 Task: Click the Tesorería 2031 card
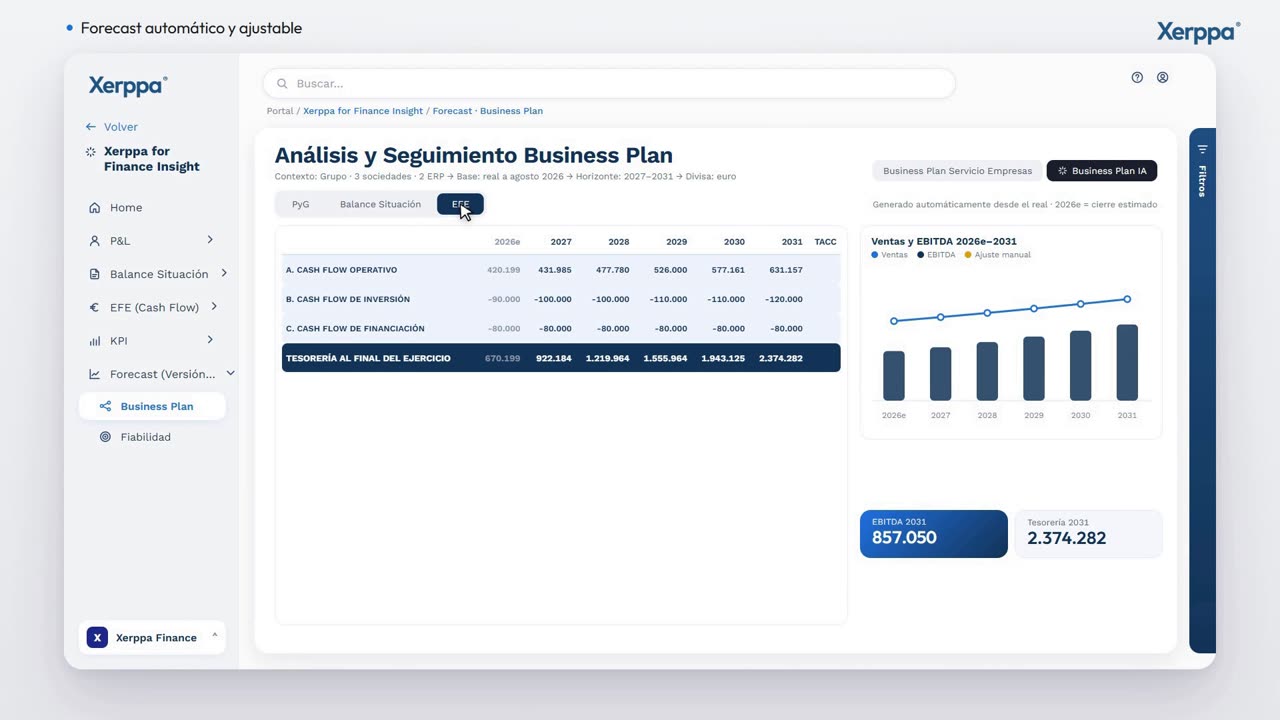click(x=1088, y=534)
